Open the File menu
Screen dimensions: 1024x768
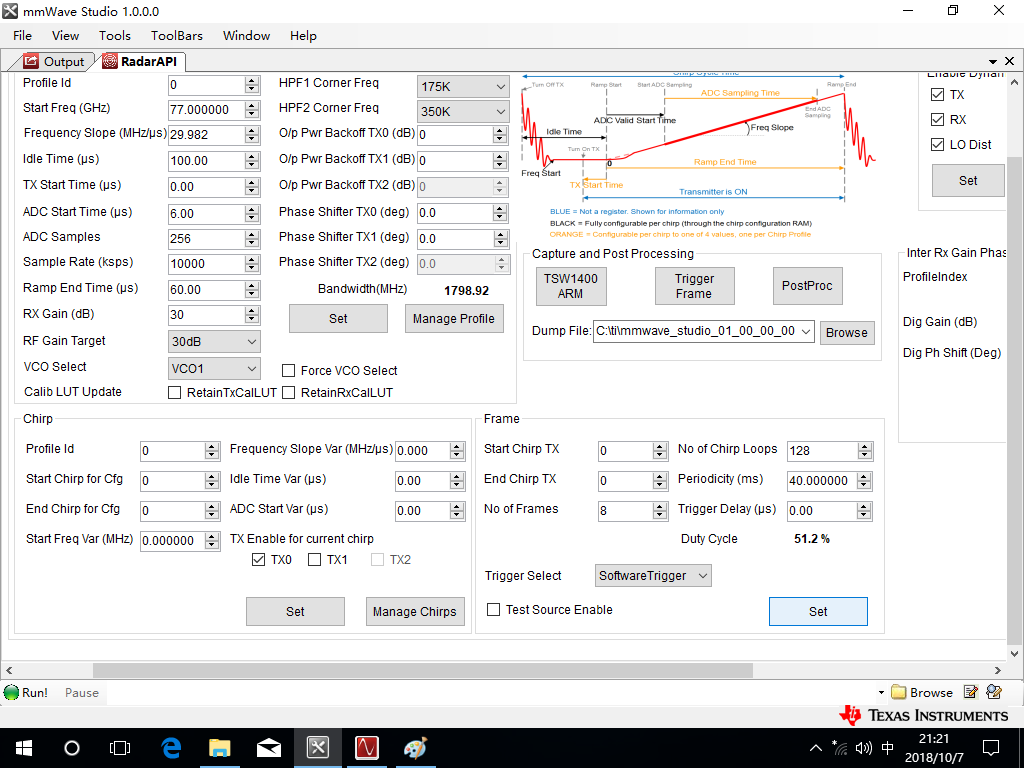(22, 35)
